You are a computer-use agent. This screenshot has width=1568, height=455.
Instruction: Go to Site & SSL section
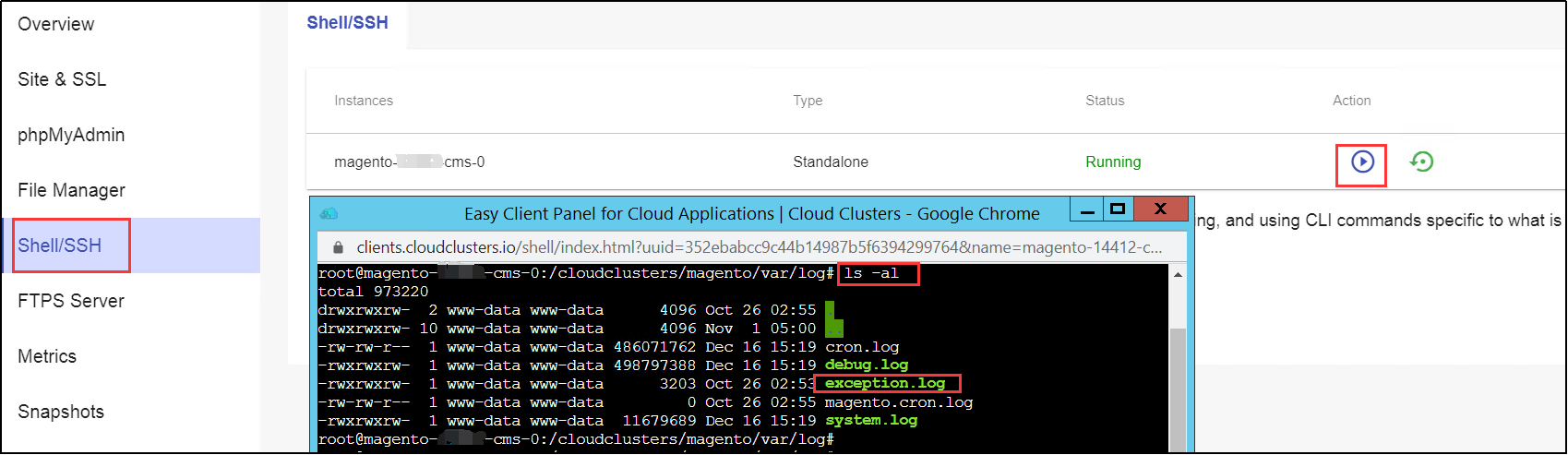[62, 79]
